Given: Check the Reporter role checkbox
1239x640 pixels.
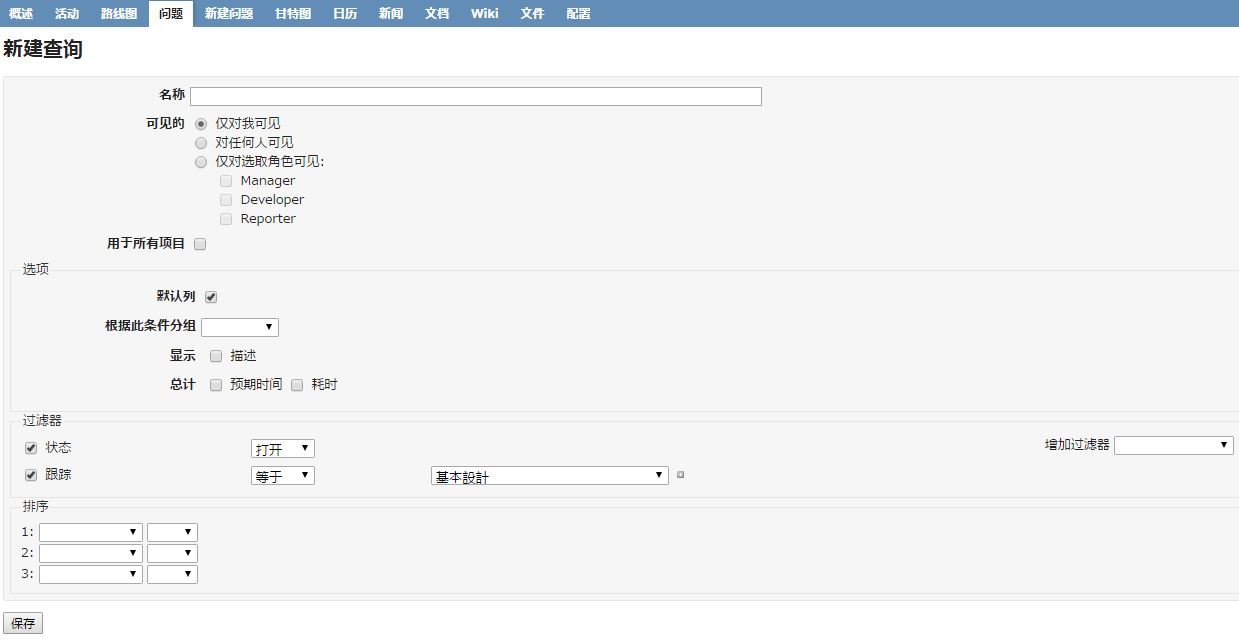Looking at the screenshot, I should pyautogui.click(x=226, y=219).
